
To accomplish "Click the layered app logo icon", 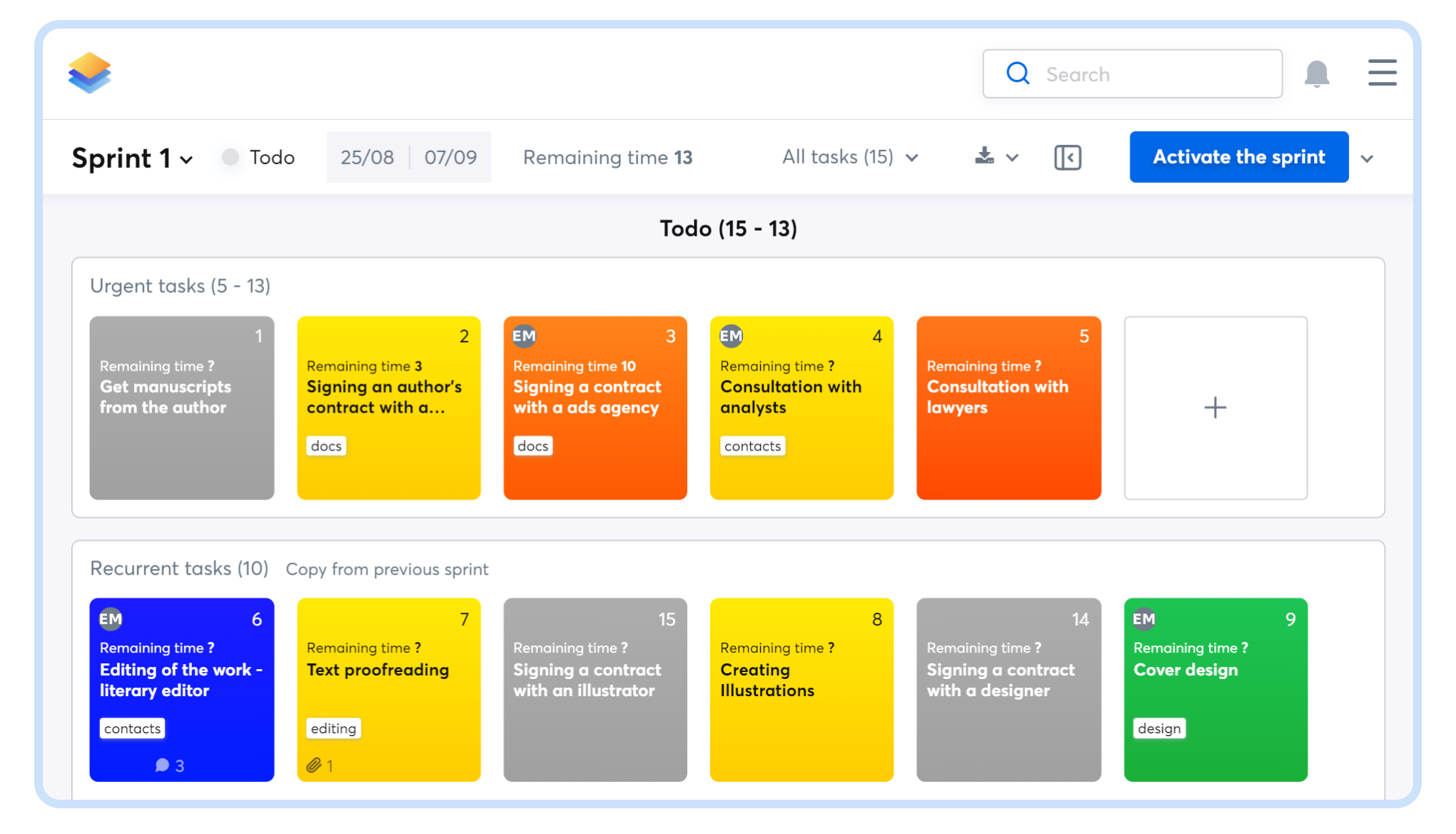I will [x=89, y=73].
